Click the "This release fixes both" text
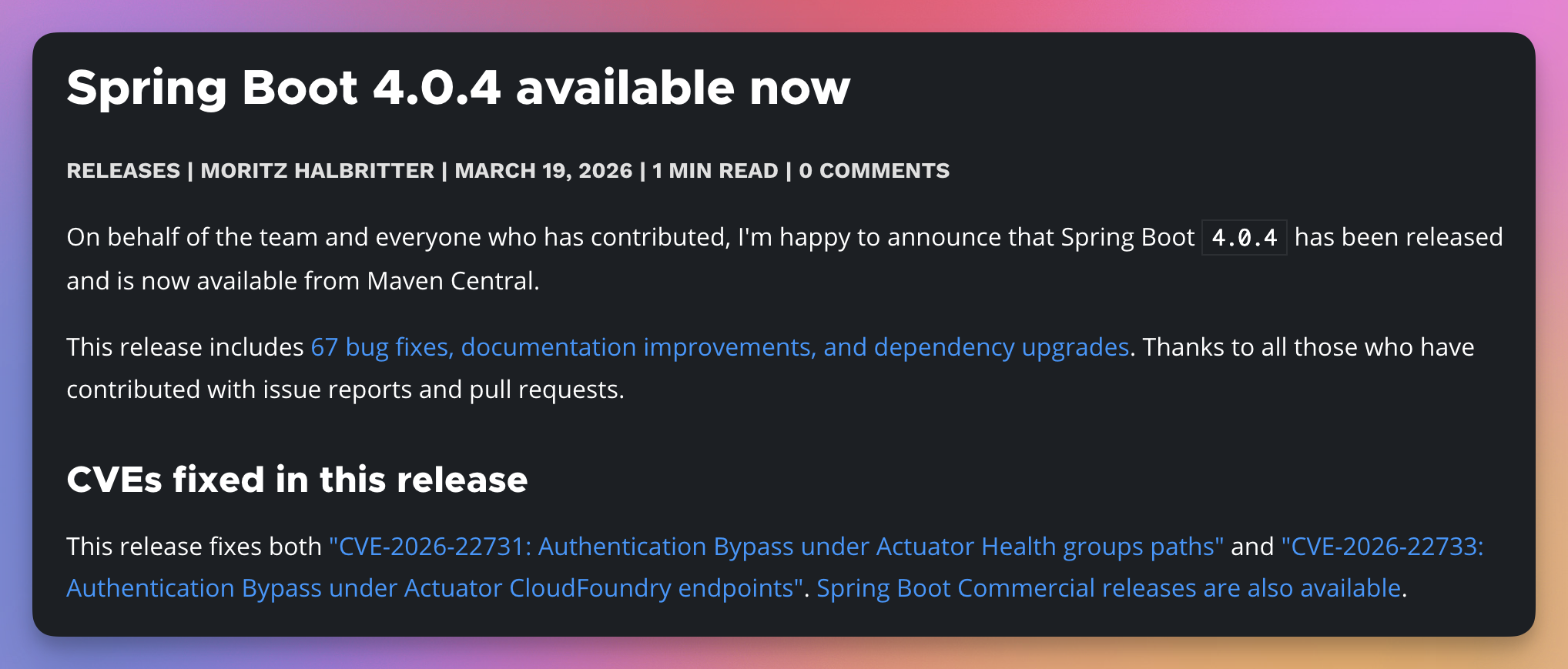 [193, 547]
